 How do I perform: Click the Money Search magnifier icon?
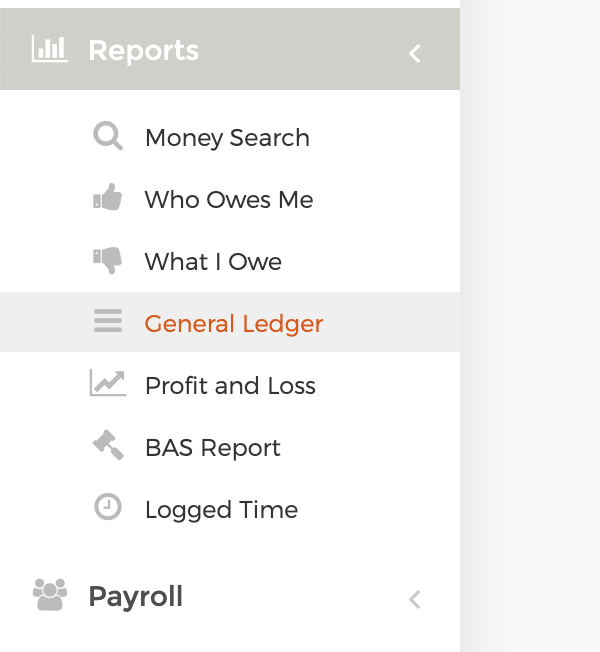[108, 136]
